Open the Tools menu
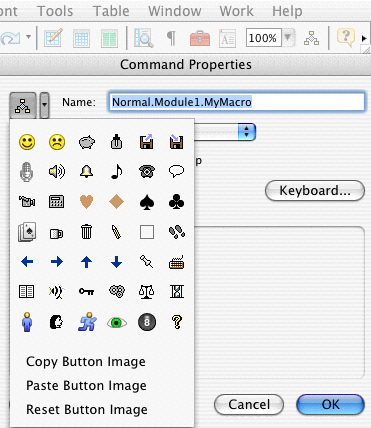Viewport: 371px width, 428px height. point(55,11)
